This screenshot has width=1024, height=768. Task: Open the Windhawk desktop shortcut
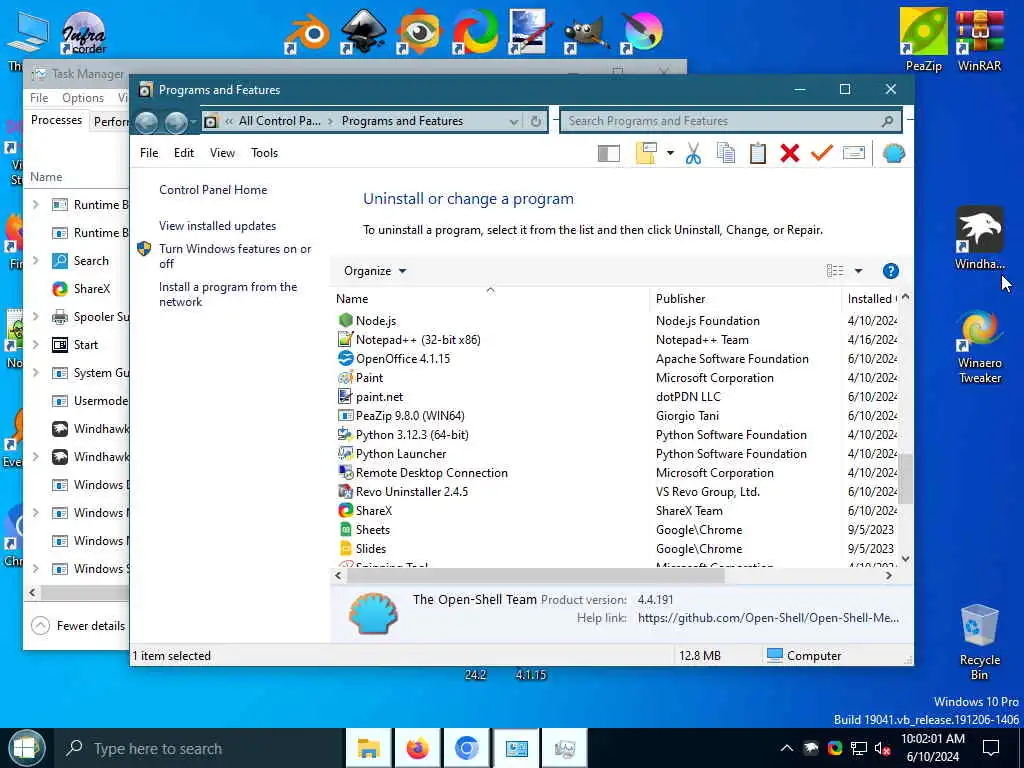pos(979,238)
